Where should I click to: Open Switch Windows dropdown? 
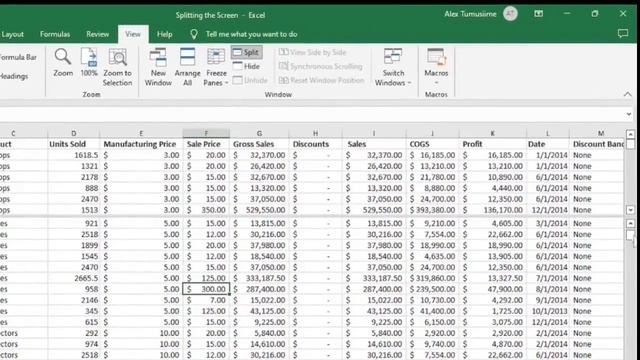click(393, 67)
